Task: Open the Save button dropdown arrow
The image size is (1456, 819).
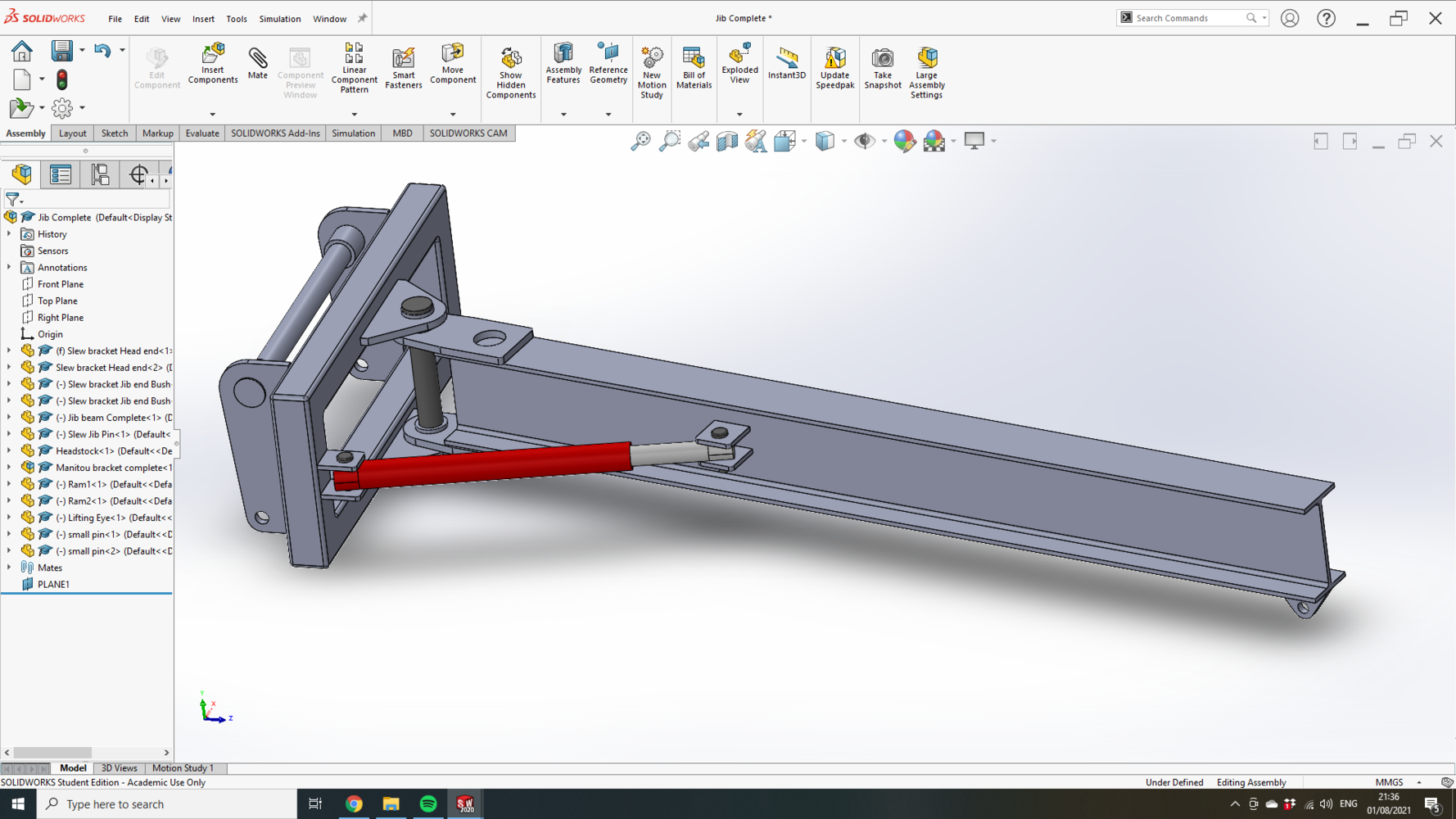Action: click(x=82, y=50)
